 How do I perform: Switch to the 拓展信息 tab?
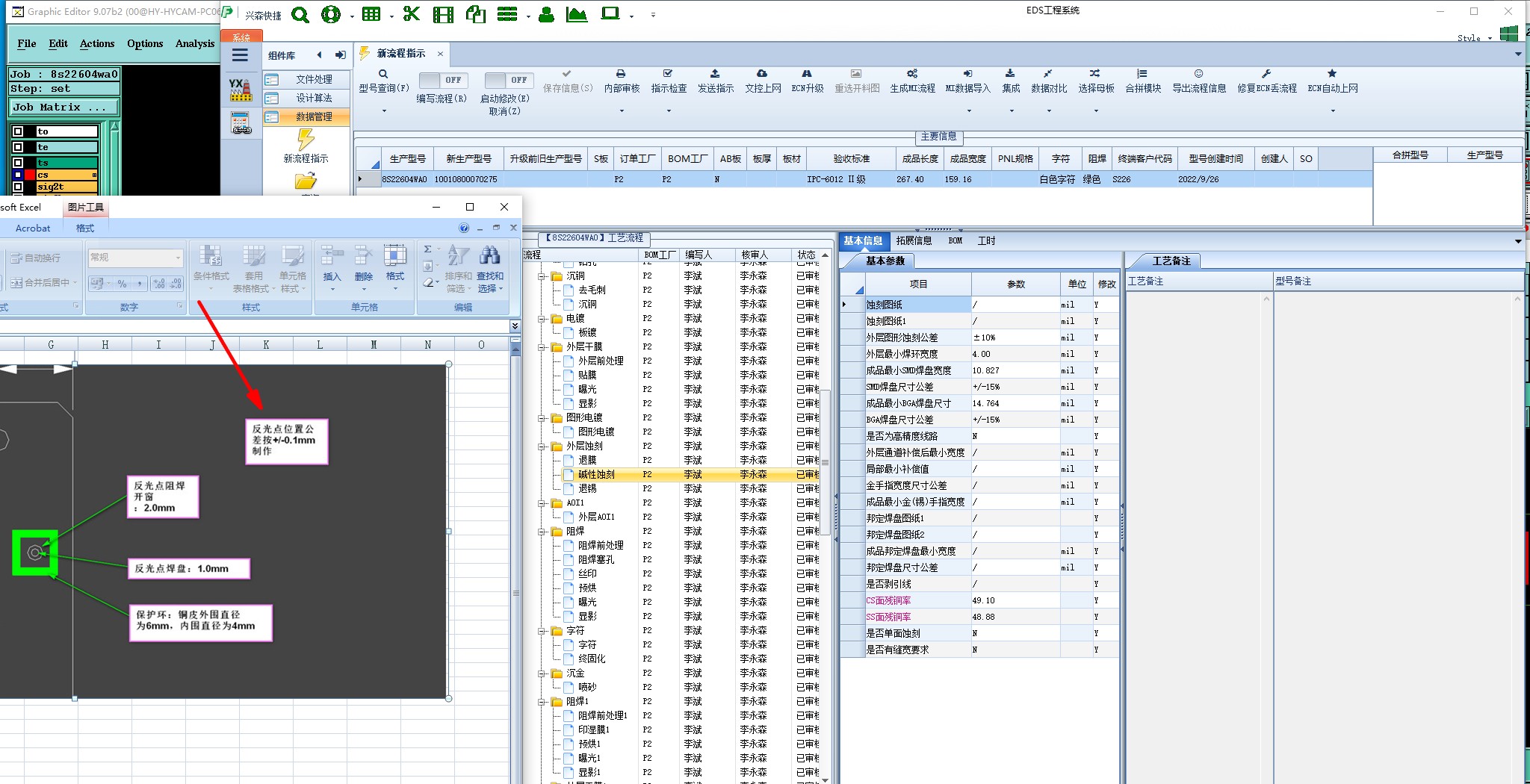914,240
